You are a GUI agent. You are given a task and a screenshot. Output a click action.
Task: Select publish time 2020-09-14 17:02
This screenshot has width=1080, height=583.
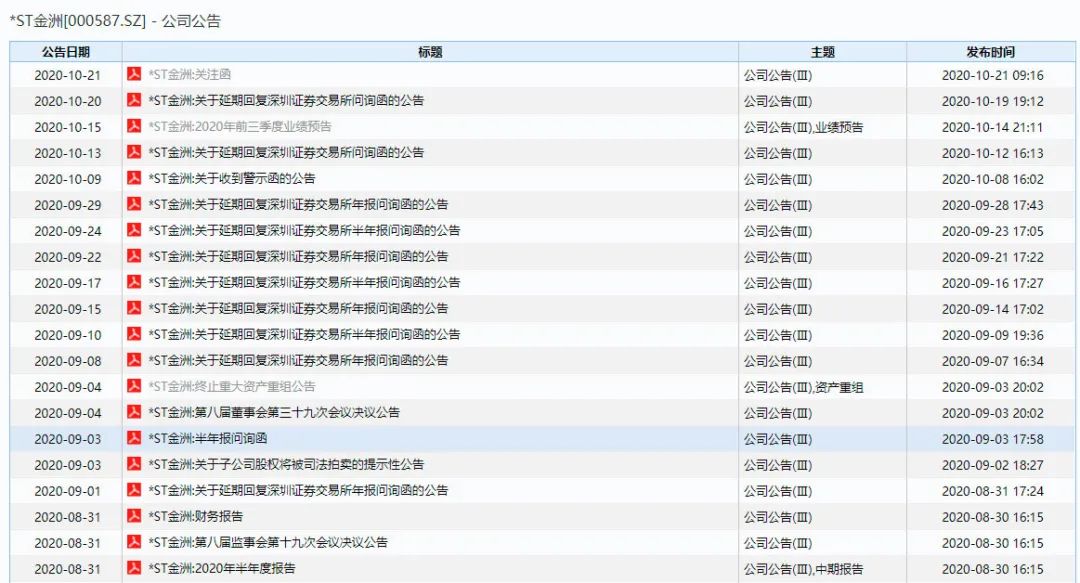click(993, 309)
